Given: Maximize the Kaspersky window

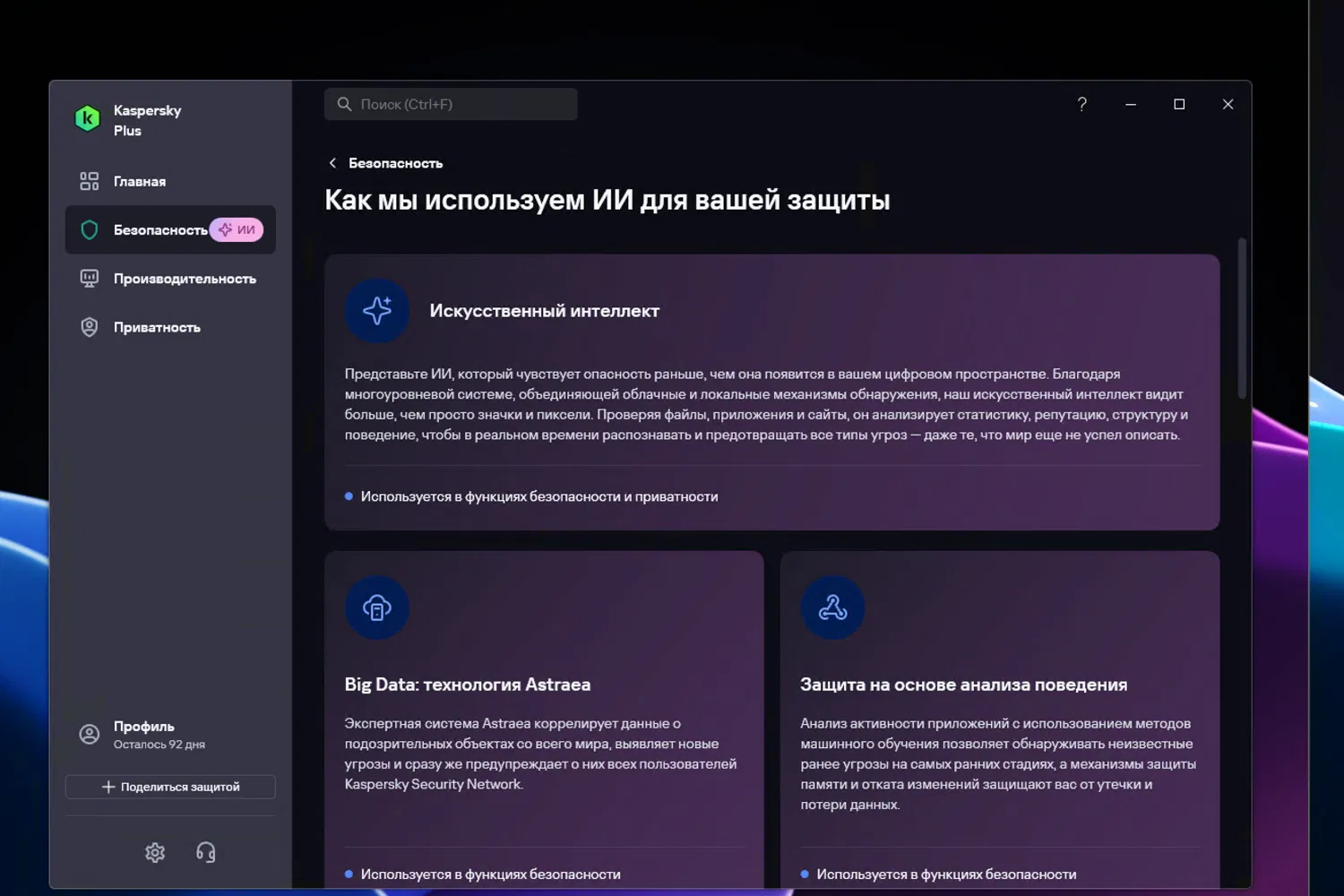Looking at the screenshot, I should click(x=1179, y=104).
